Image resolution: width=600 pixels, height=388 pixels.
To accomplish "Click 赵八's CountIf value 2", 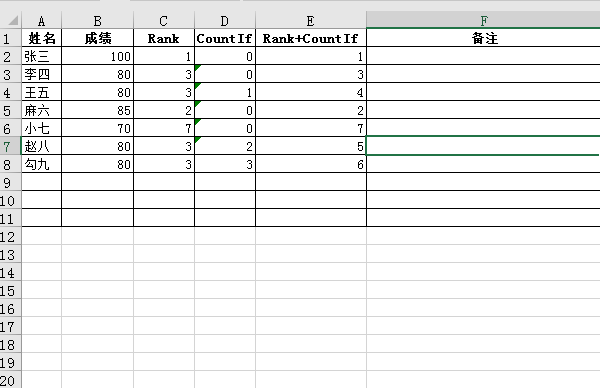I will tap(225, 146).
